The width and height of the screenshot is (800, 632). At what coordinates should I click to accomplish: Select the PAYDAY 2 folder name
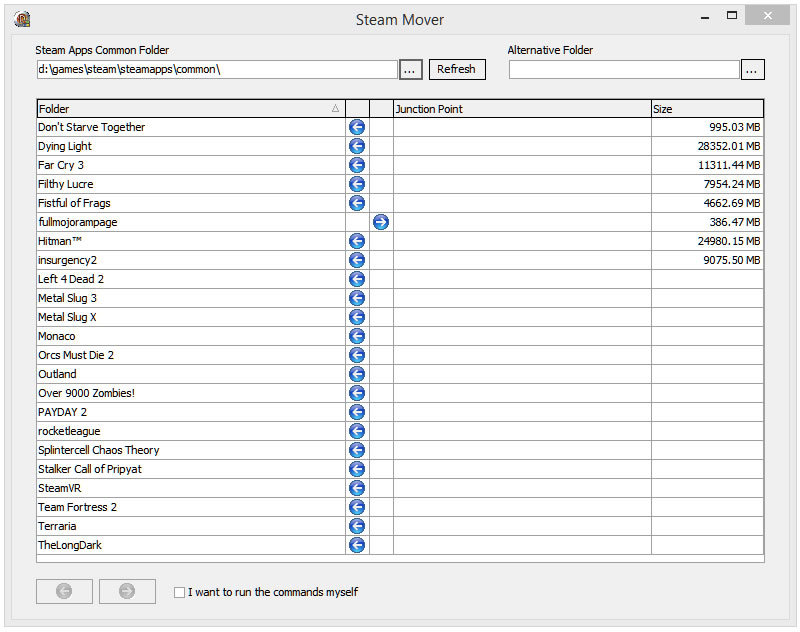coord(63,413)
